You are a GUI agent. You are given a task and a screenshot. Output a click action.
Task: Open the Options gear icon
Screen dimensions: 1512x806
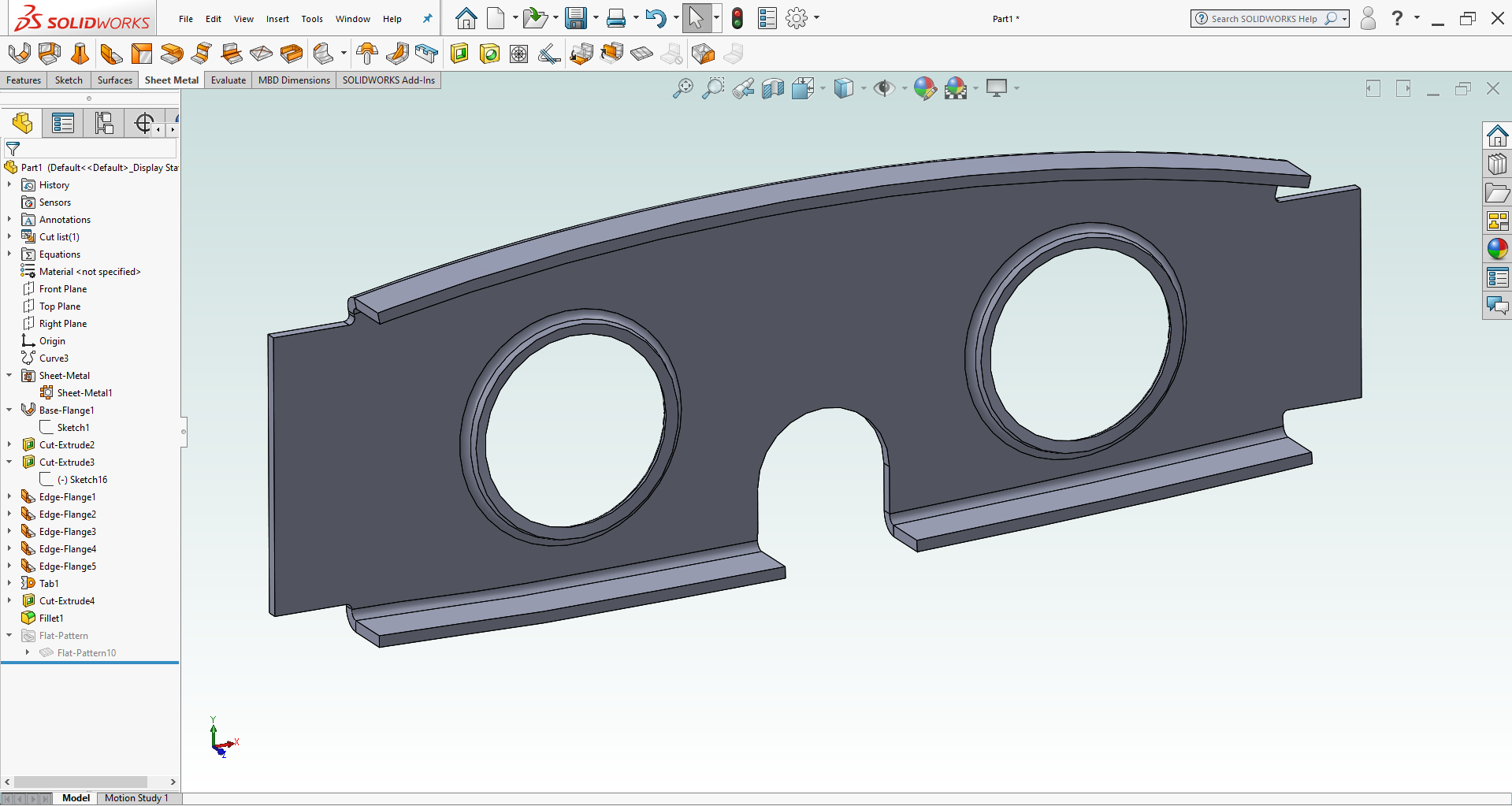click(797, 18)
